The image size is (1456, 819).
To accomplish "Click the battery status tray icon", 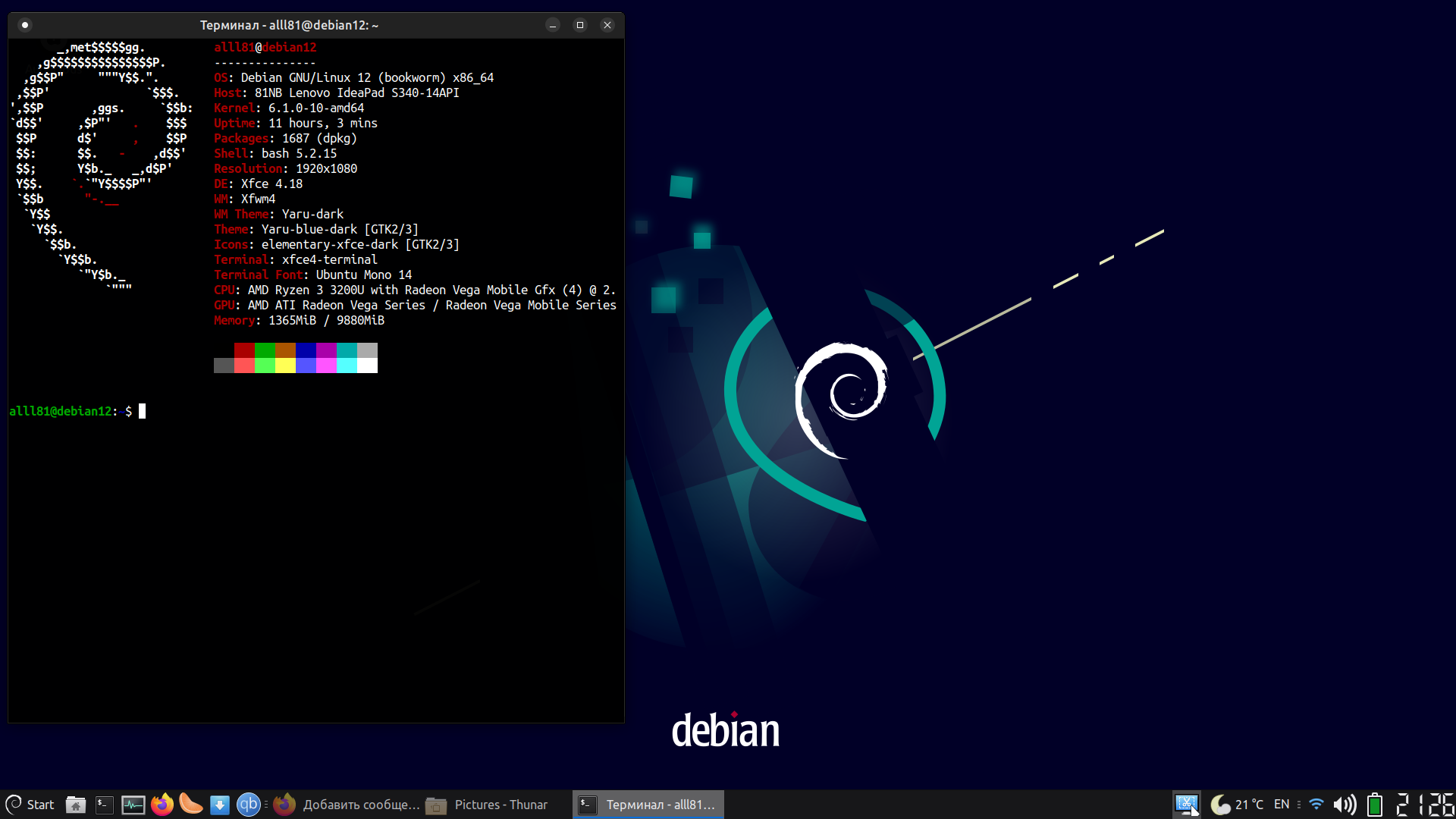I will [x=1374, y=805].
